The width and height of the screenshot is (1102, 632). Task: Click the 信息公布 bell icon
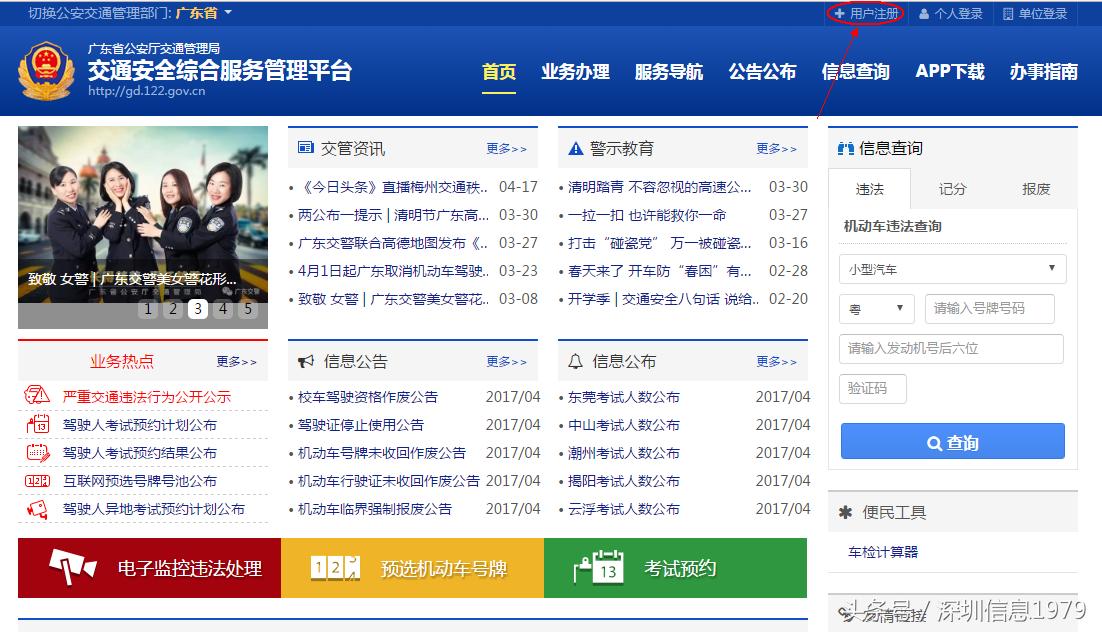(576, 361)
